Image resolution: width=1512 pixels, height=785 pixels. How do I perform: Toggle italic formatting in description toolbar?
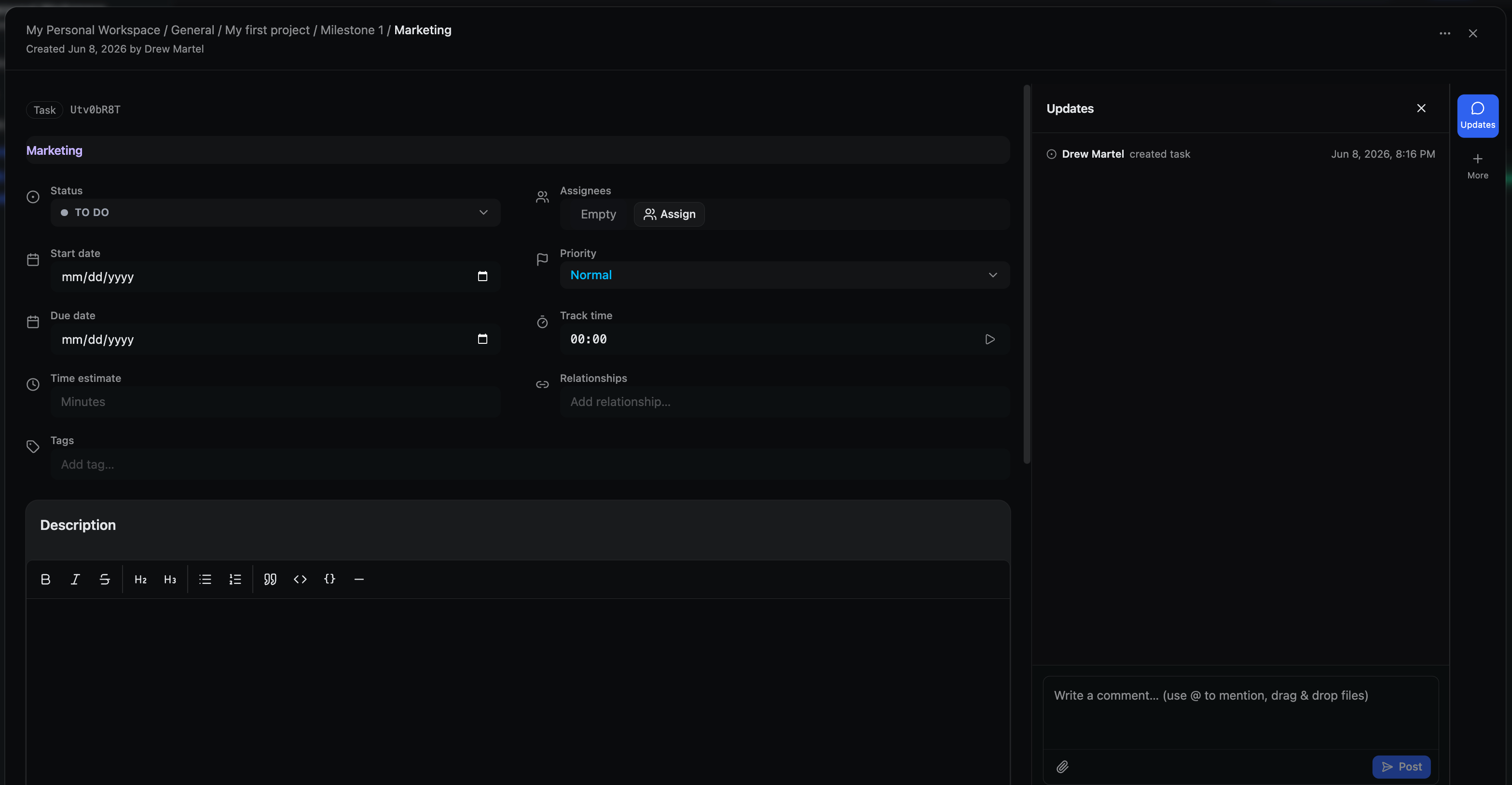[75, 579]
